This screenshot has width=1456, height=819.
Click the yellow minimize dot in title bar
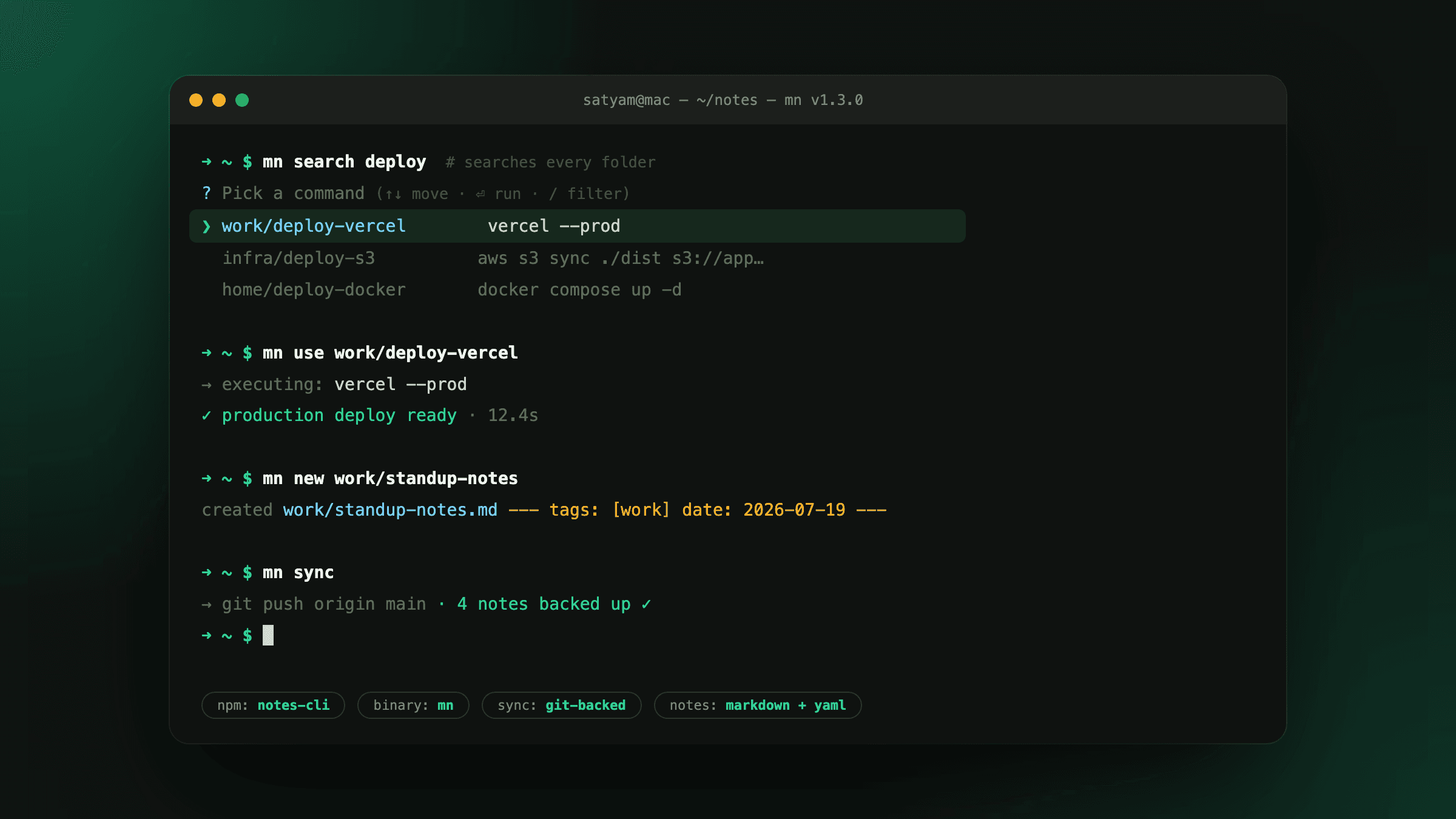click(219, 100)
